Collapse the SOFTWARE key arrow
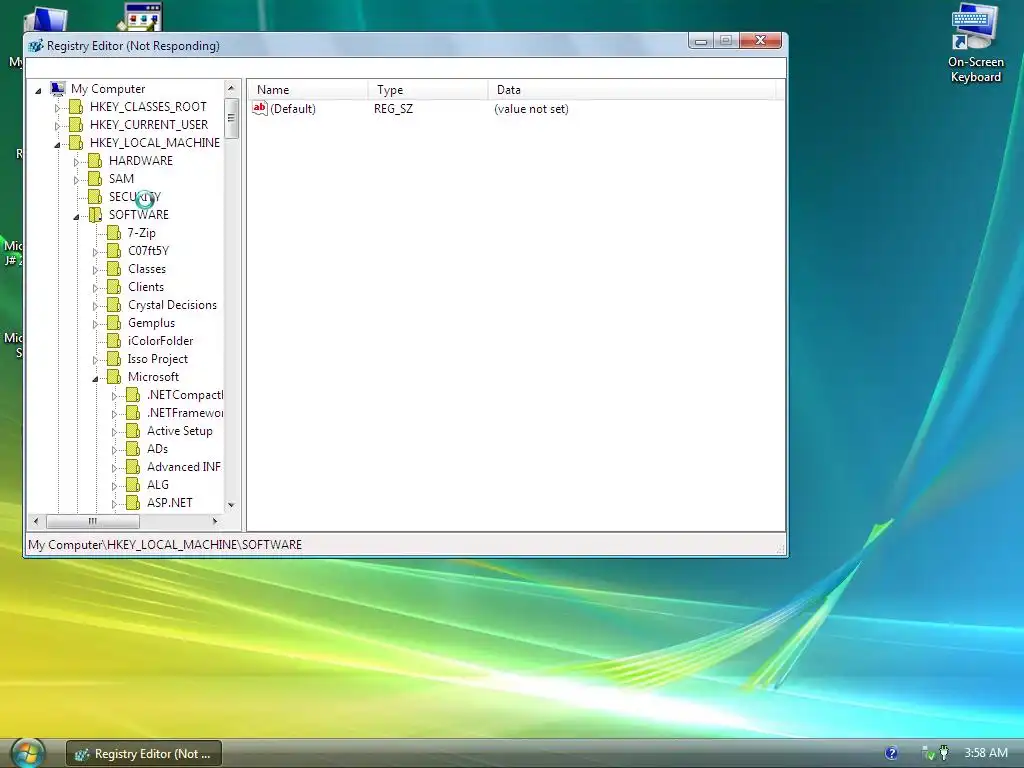 76,216
